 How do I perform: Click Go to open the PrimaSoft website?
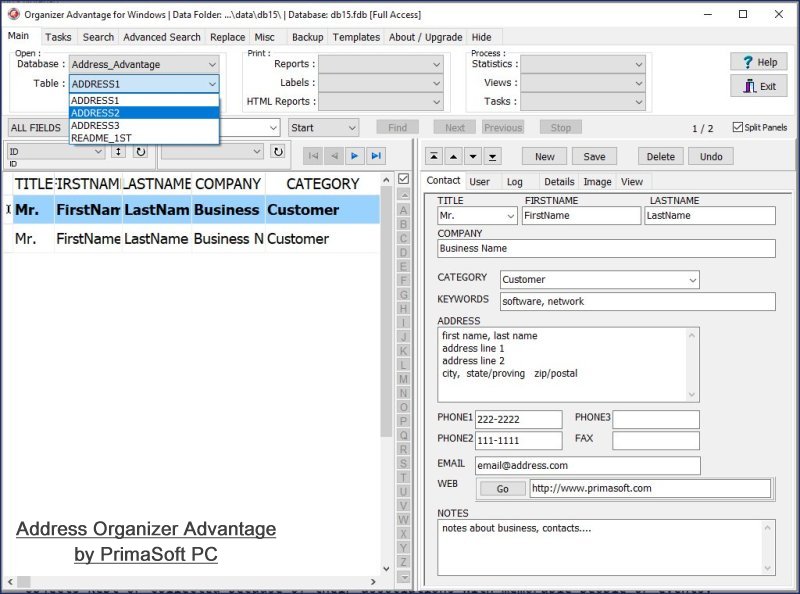(x=502, y=489)
